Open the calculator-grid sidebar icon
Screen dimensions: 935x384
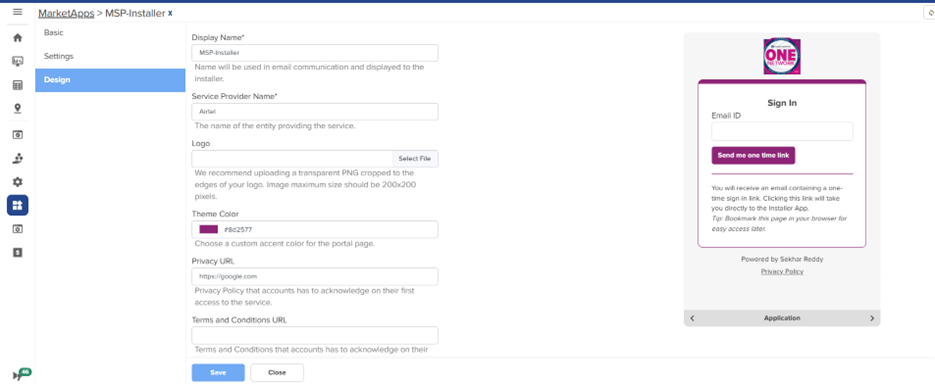[x=17, y=85]
